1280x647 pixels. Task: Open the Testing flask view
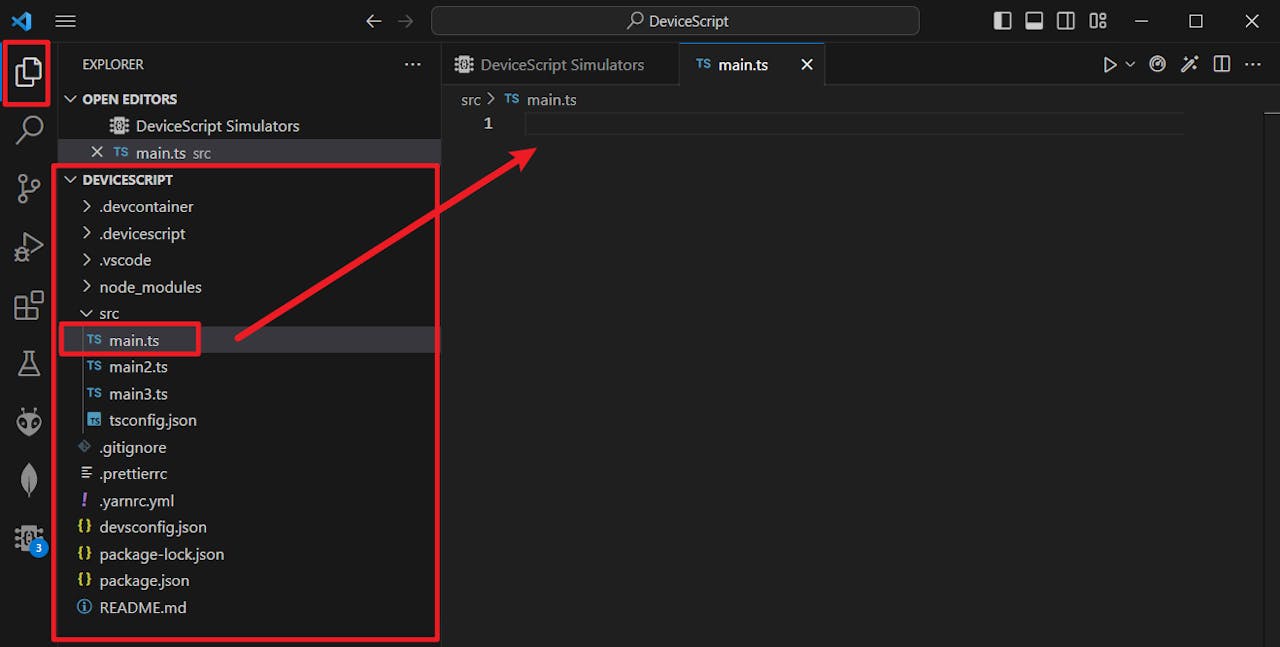coord(29,364)
